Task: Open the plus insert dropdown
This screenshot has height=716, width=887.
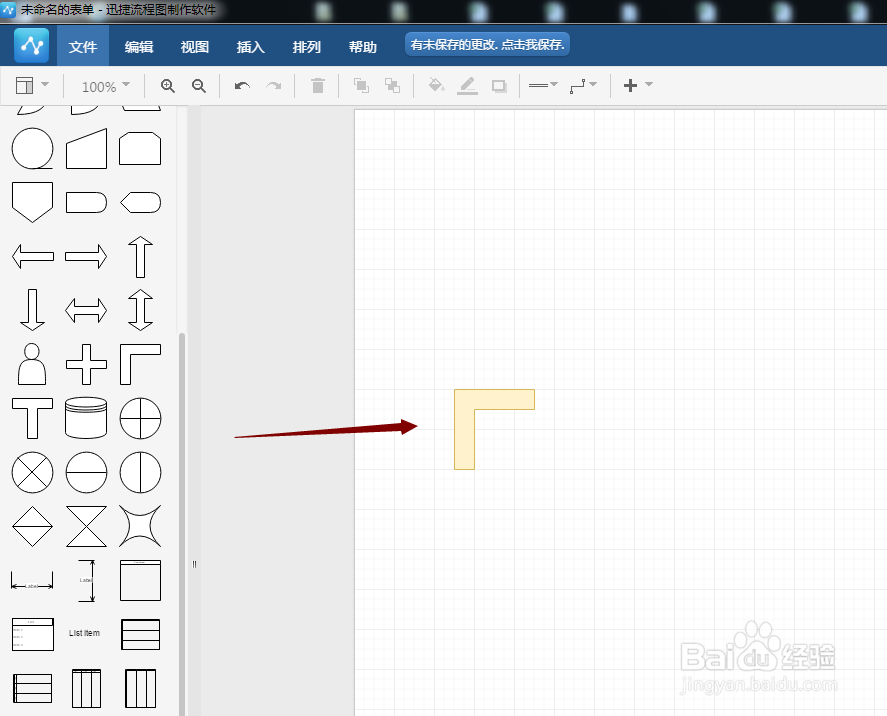Action: click(x=638, y=85)
